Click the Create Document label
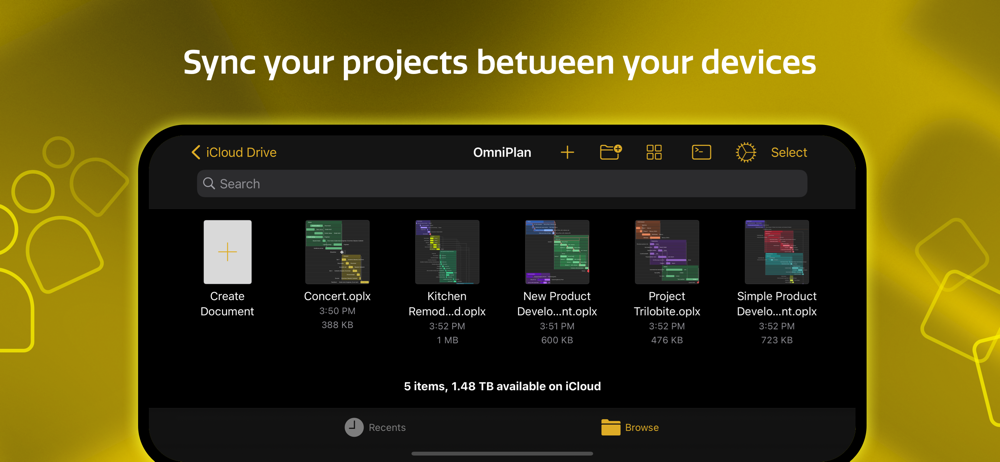The height and width of the screenshot is (462, 1000). 228,304
